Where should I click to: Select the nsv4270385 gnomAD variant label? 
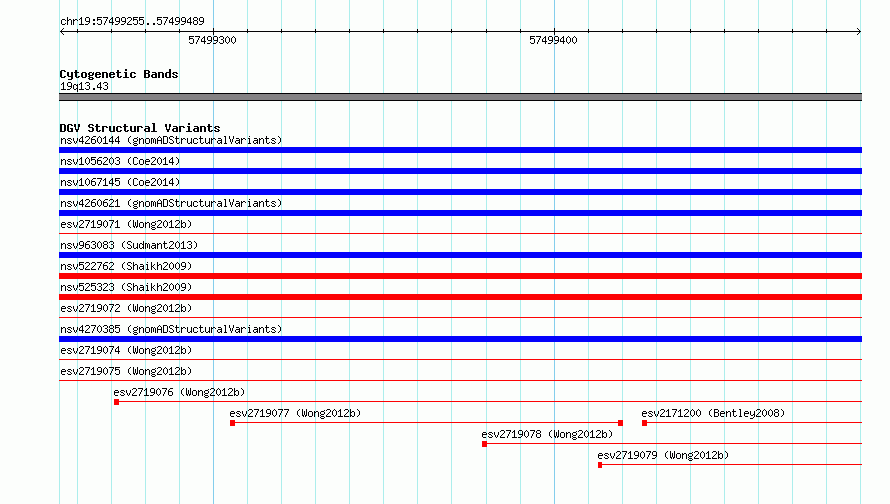pos(171,329)
